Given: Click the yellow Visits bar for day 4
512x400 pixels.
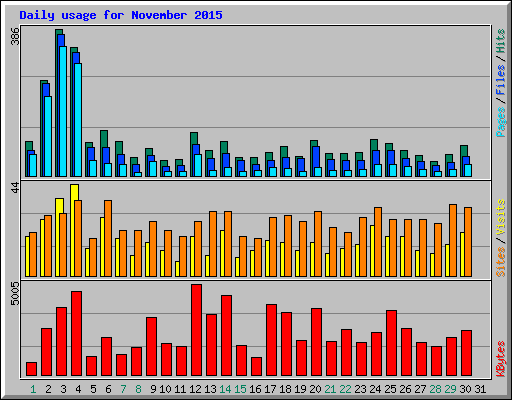Looking at the screenshot, I should (x=75, y=231).
